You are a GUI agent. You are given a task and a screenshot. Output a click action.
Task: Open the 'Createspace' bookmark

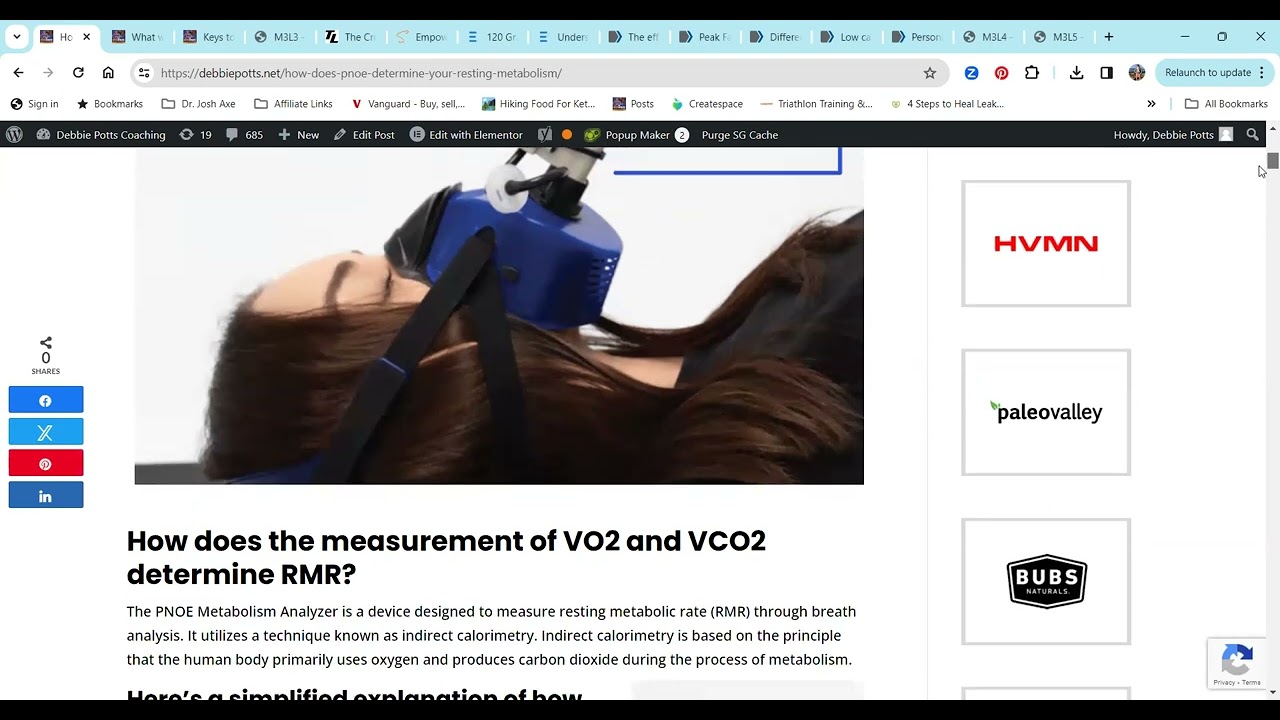(x=707, y=104)
